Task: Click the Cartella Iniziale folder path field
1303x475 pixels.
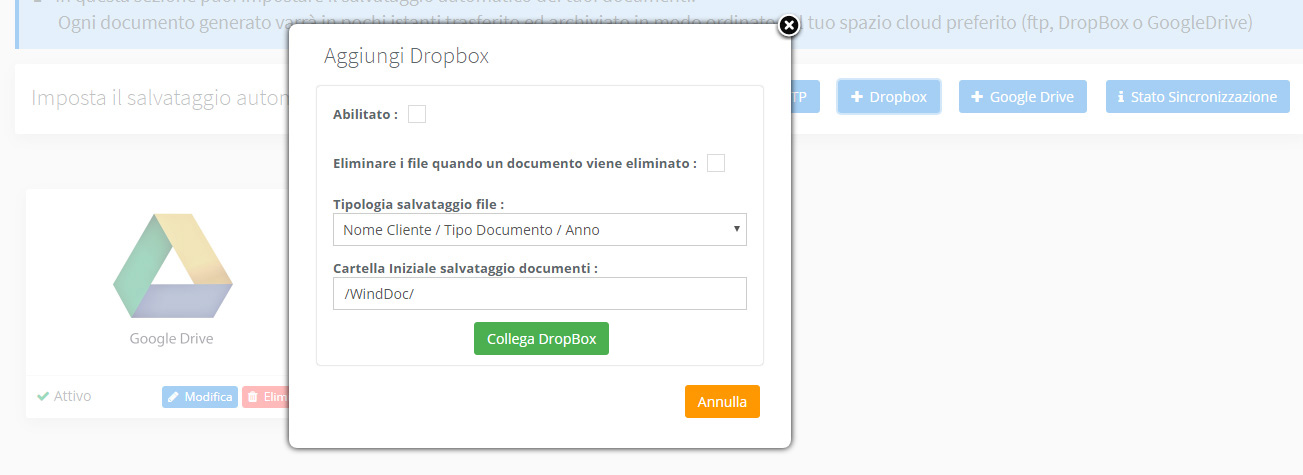Action: pos(540,293)
